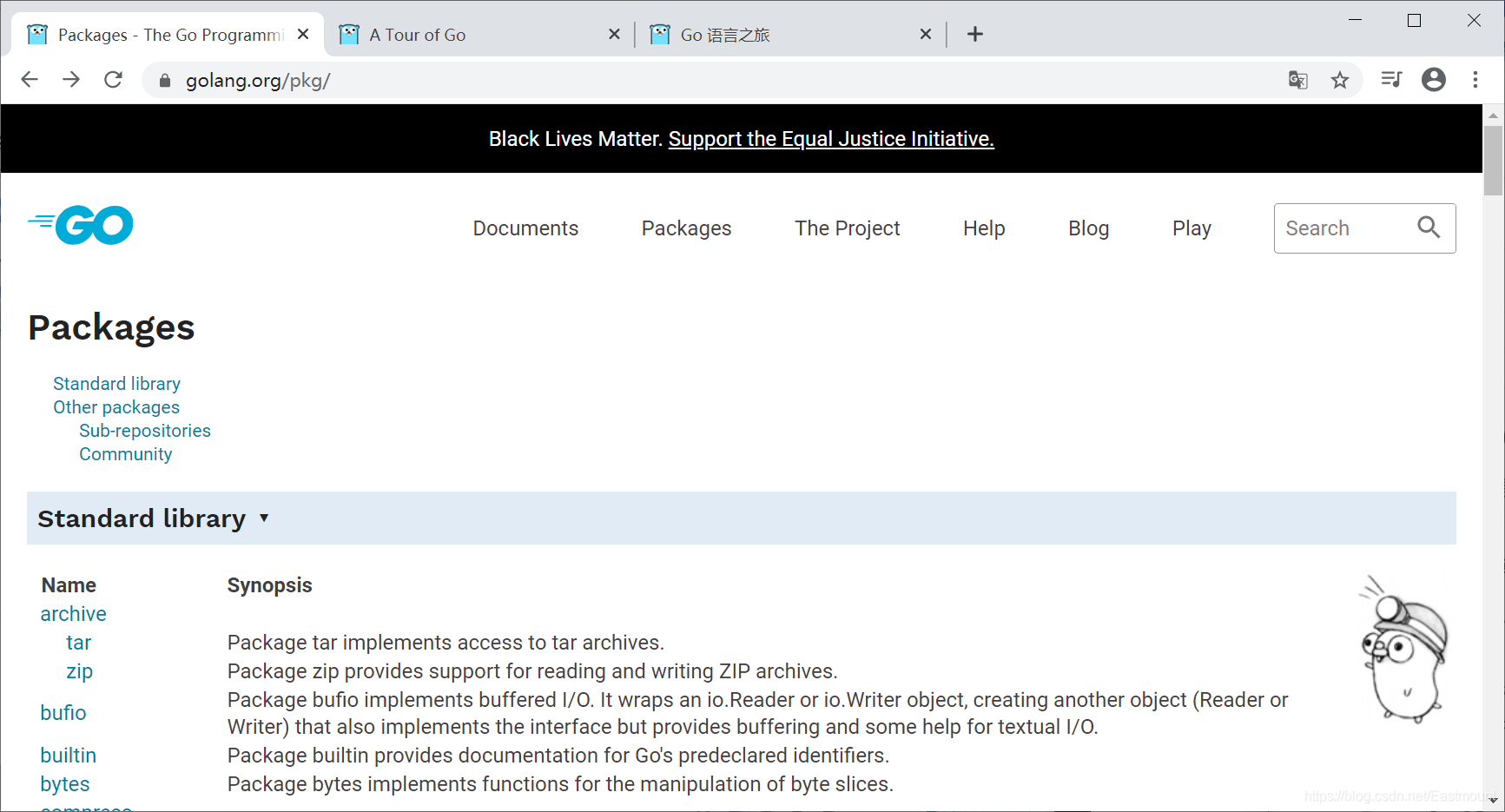The height and width of the screenshot is (812, 1505).
Task: Minimize the Chrome window
Action: (1355, 20)
